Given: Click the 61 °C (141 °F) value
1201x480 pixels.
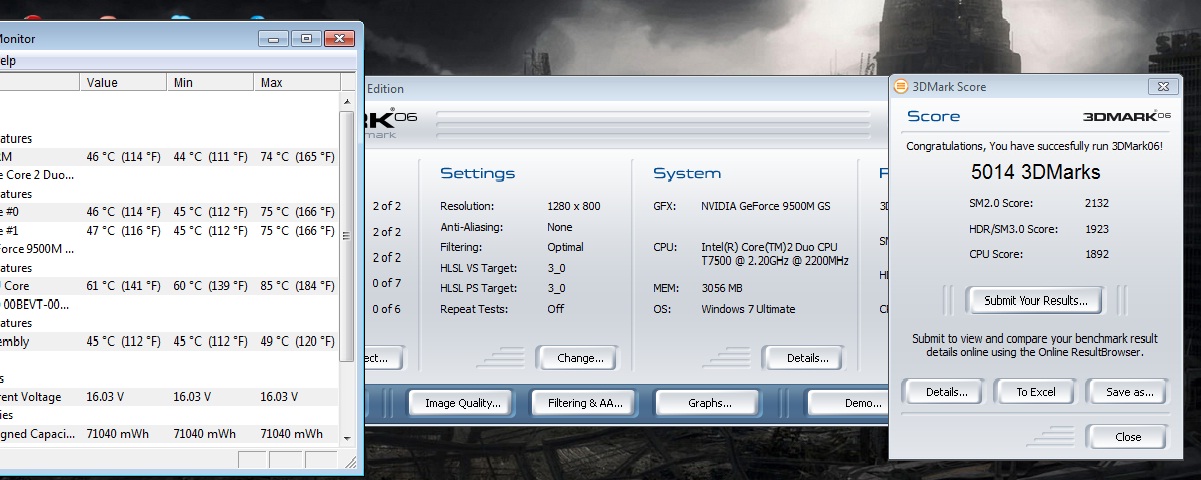Looking at the screenshot, I should (x=123, y=286).
